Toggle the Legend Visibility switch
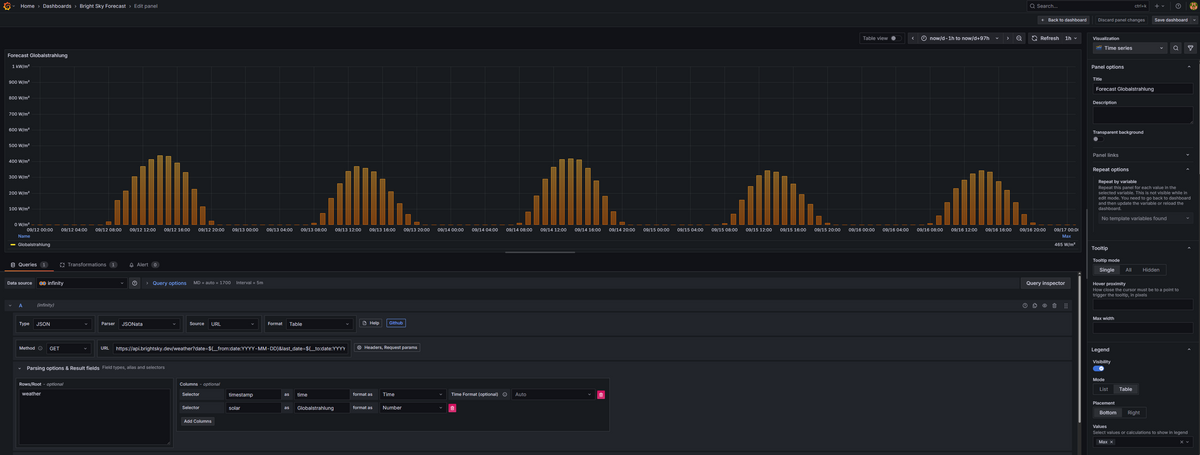Screen dimensions: 1200x455 click(x=1098, y=369)
